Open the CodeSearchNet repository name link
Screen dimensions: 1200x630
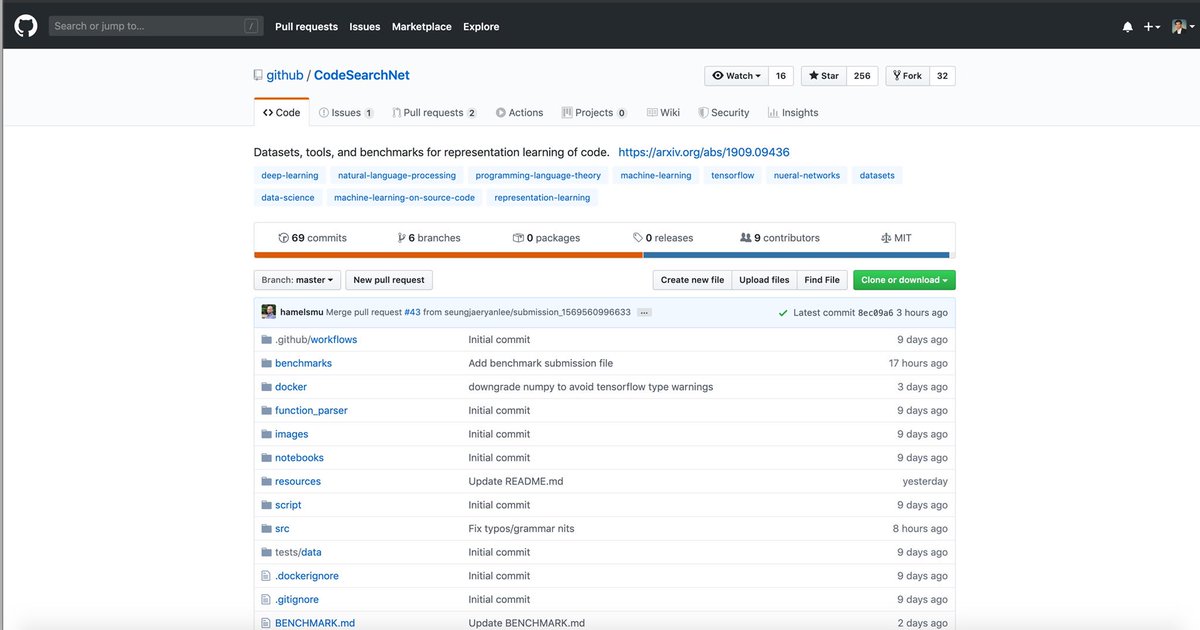click(x=362, y=75)
